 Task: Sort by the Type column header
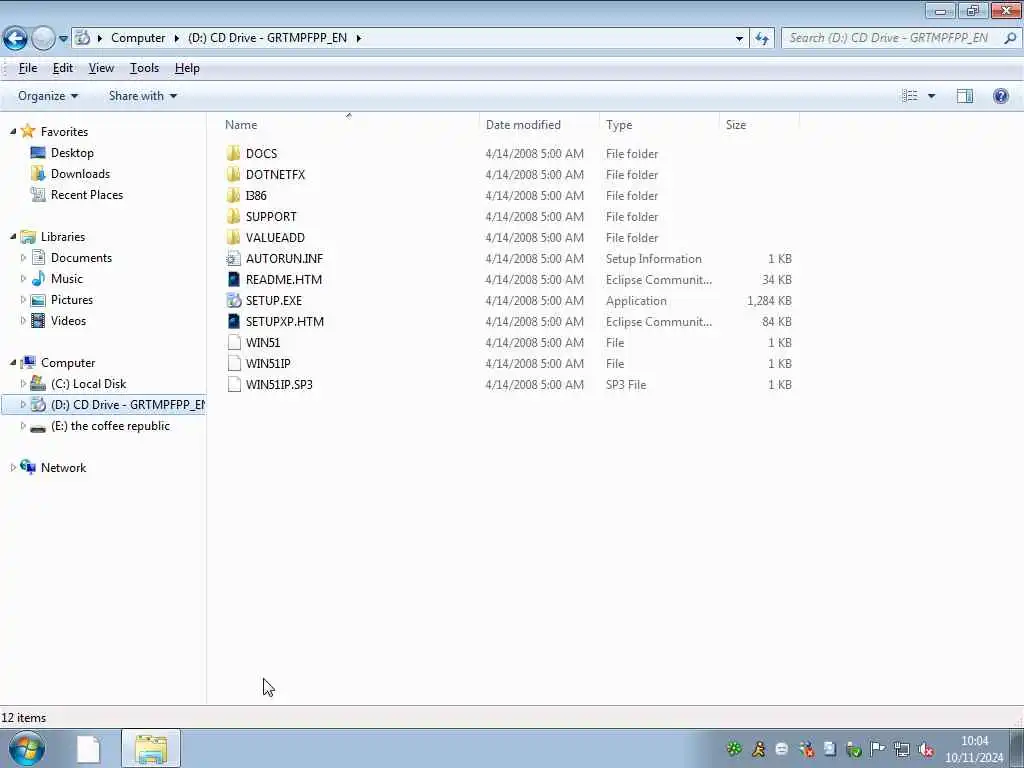point(618,125)
